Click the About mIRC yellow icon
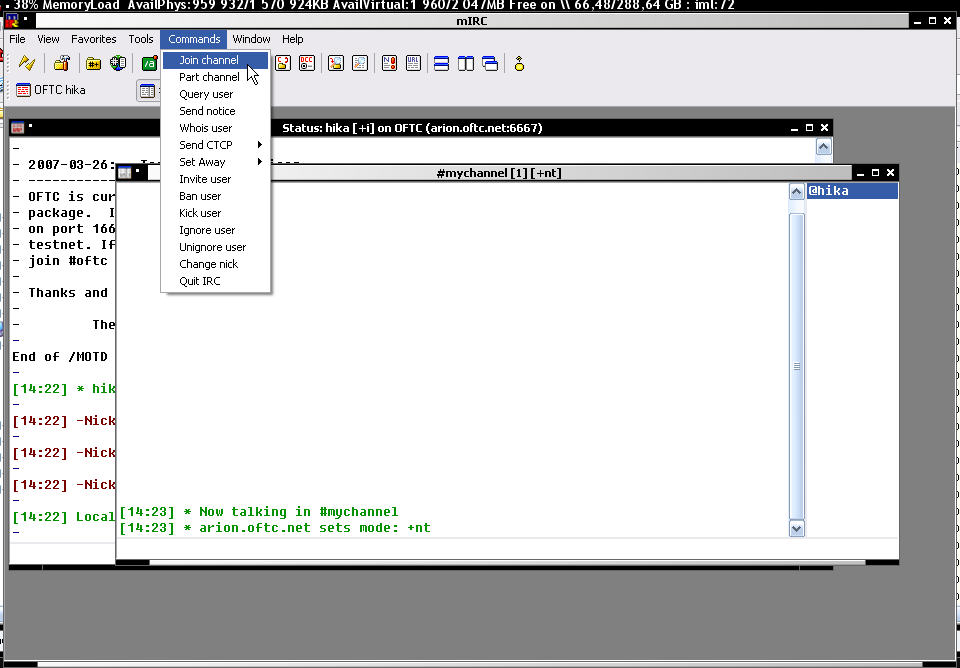This screenshot has width=960, height=668. pyautogui.click(x=519, y=63)
